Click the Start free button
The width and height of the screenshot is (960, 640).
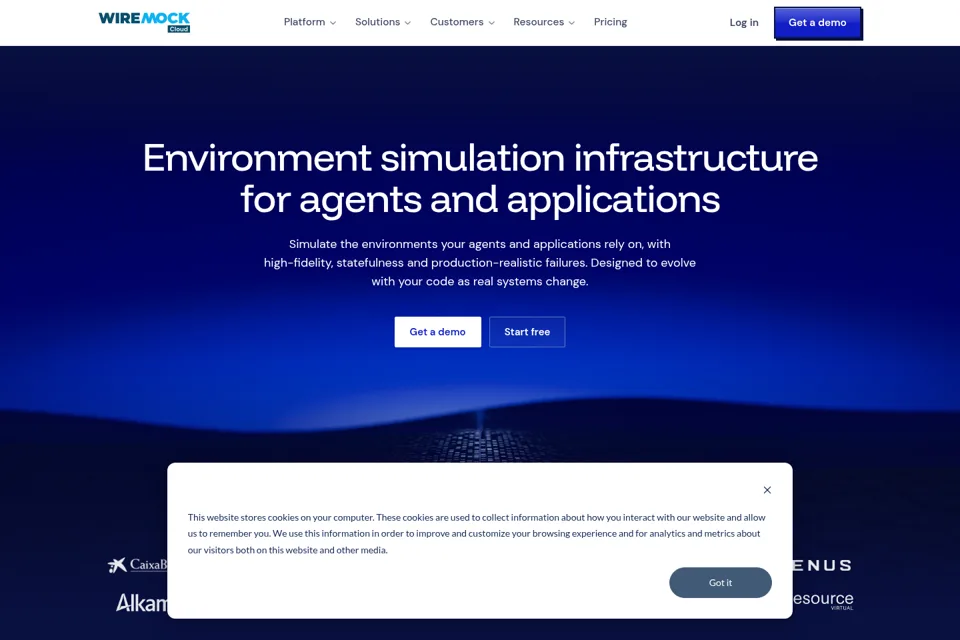pos(527,332)
